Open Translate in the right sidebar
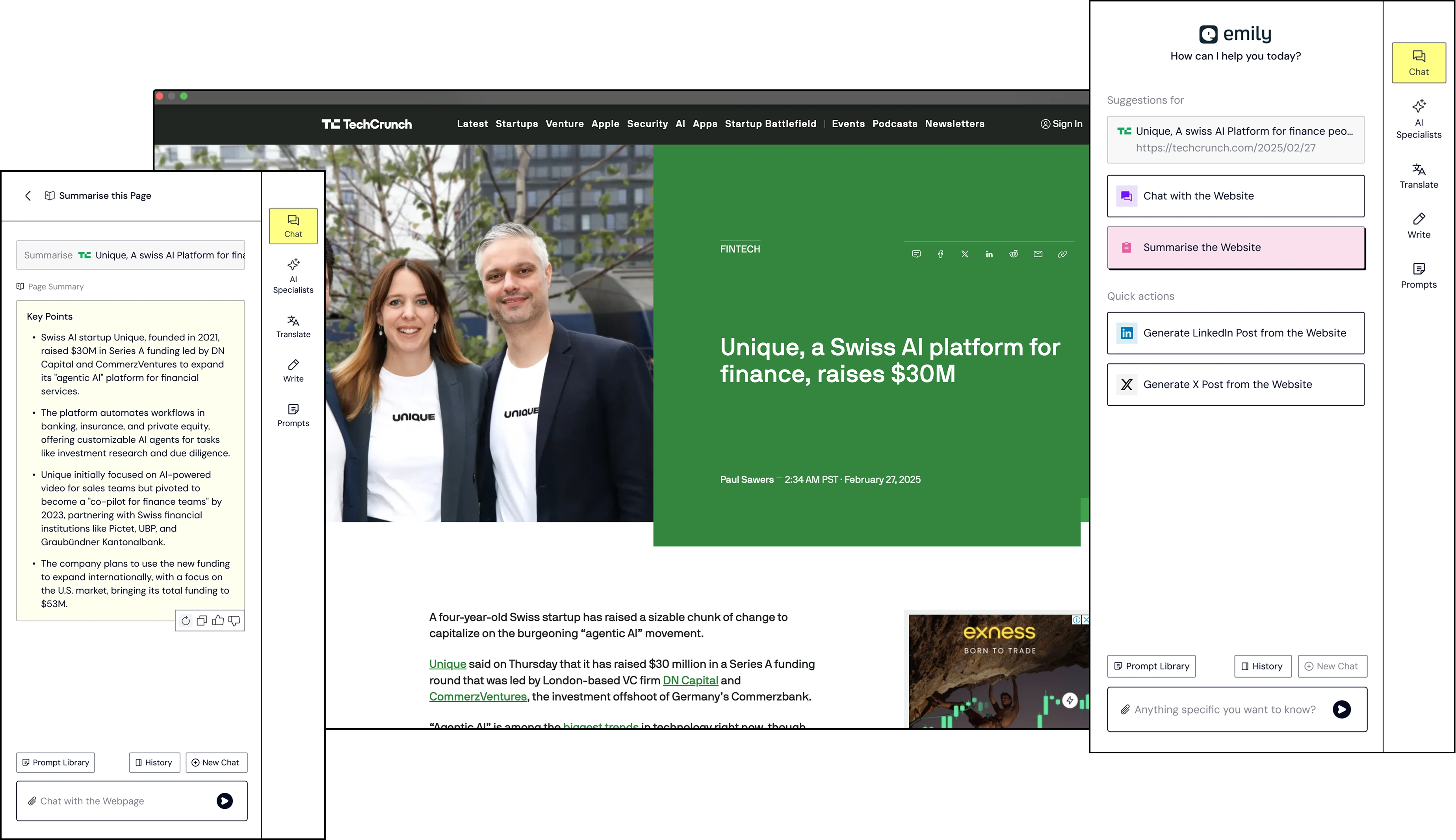This screenshot has height=840, width=1456. (x=1419, y=175)
